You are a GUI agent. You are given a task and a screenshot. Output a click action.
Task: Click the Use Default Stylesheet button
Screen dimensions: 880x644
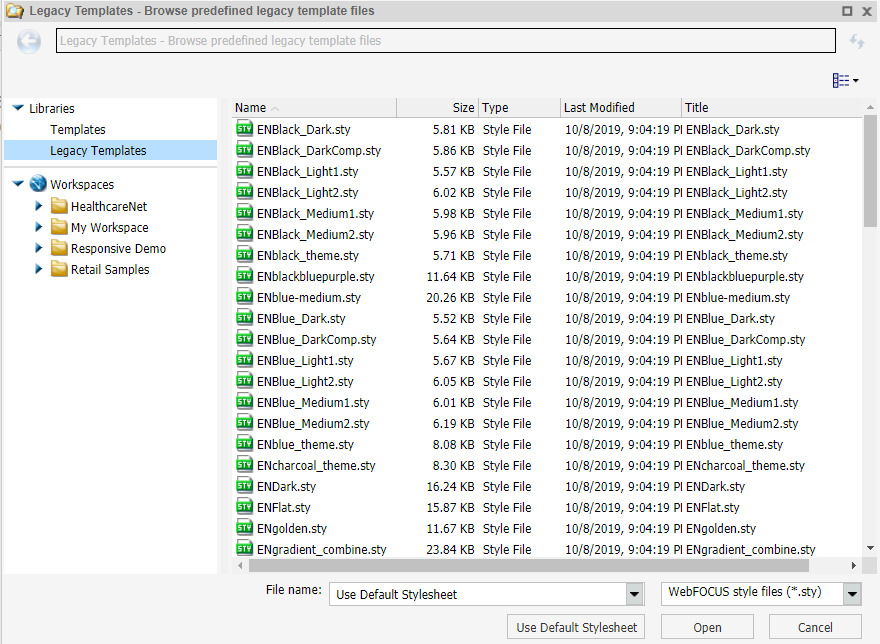point(576,627)
